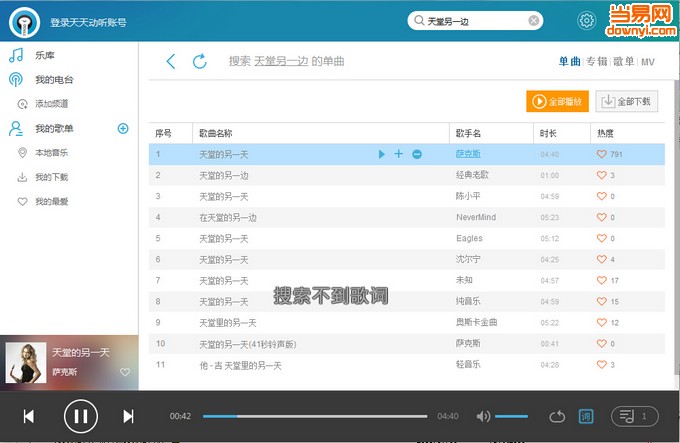Select song 在天堂的另一边 in row 4
Screen dimensions: 680x443
click(x=228, y=218)
